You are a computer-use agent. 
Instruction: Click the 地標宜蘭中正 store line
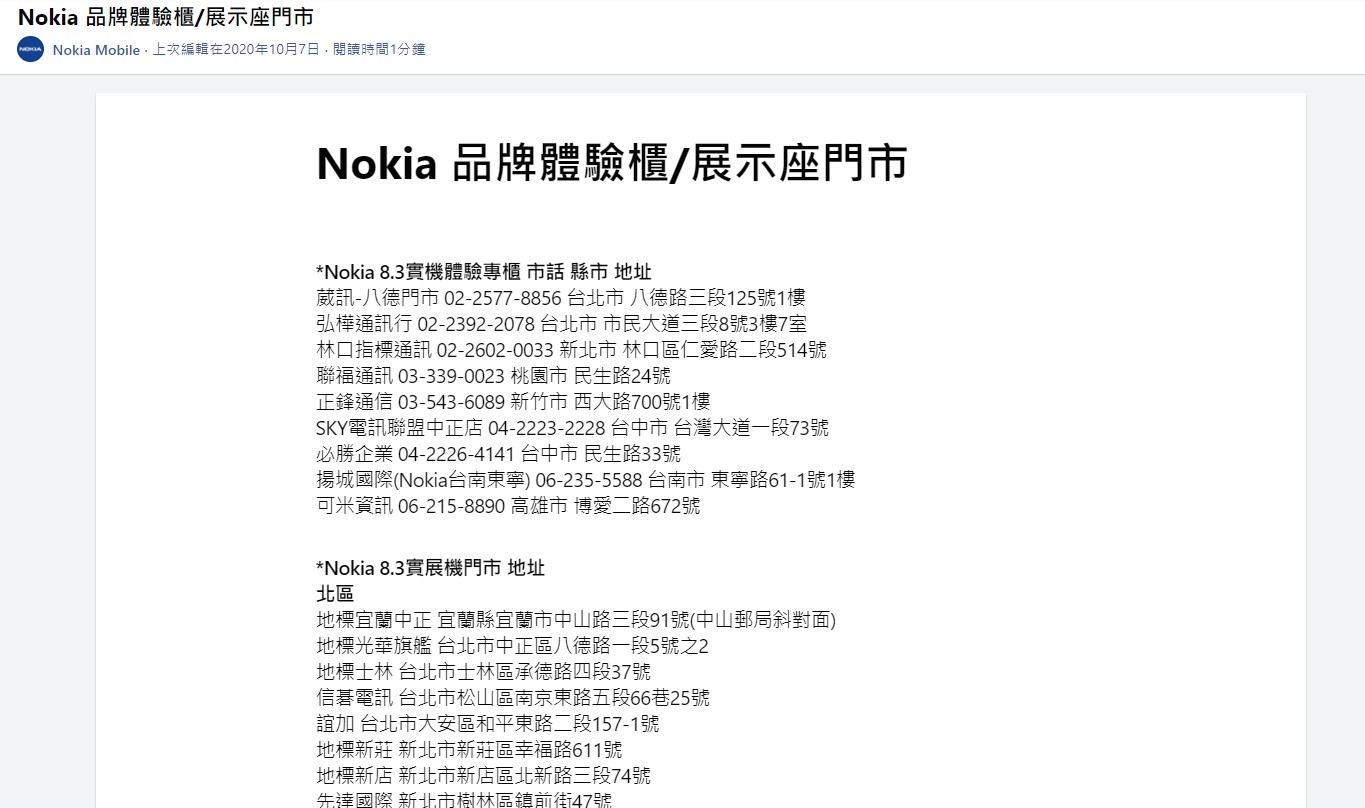[576, 620]
